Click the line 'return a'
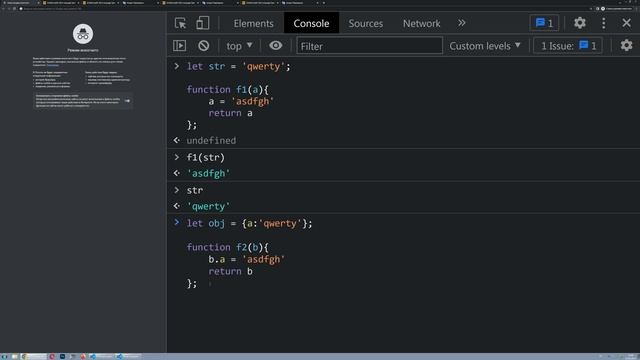The image size is (640, 360). [x=230, y=113]
